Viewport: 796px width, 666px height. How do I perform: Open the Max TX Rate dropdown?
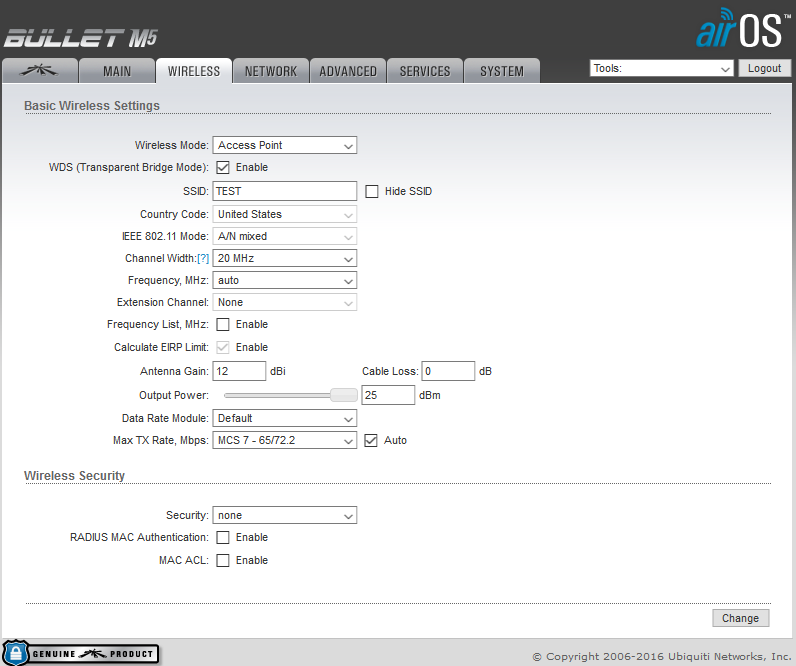click(x=285, y=440)
